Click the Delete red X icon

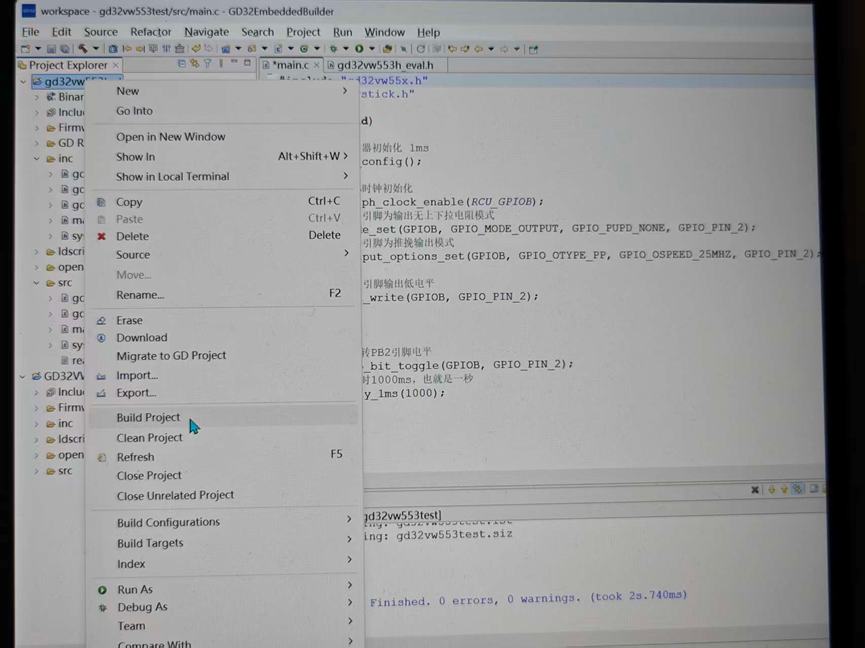[x=101, y=236]
